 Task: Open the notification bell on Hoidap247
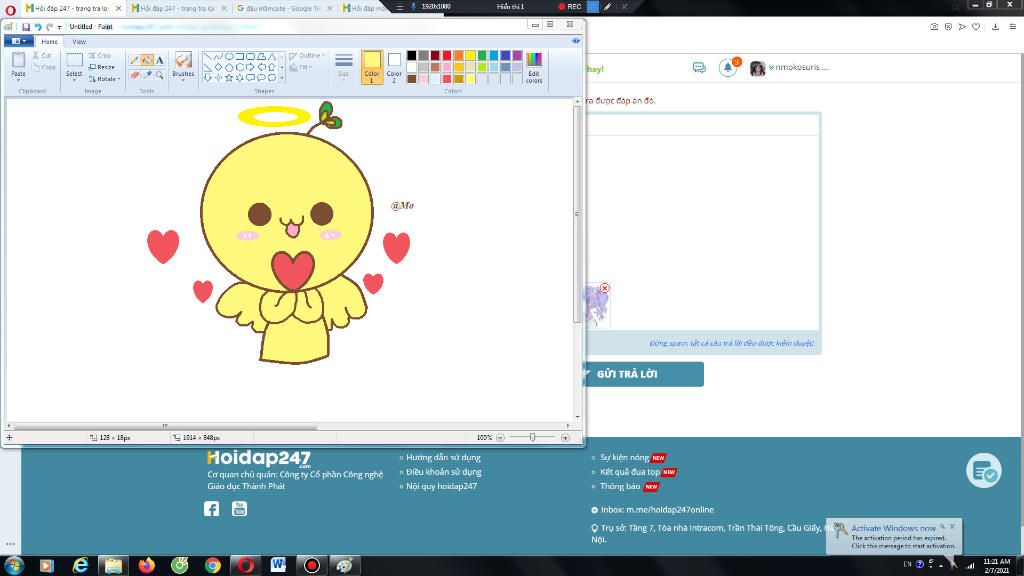pos(728,67)
